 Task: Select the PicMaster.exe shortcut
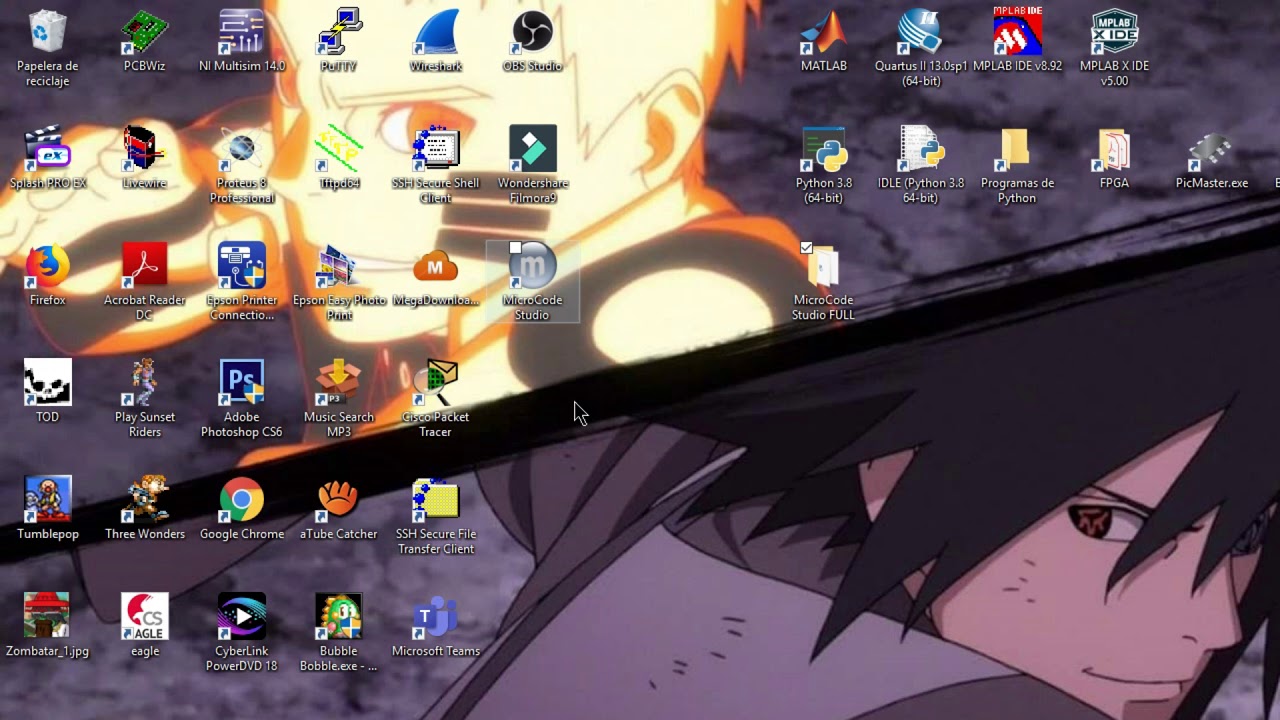tap(1211, 149)
